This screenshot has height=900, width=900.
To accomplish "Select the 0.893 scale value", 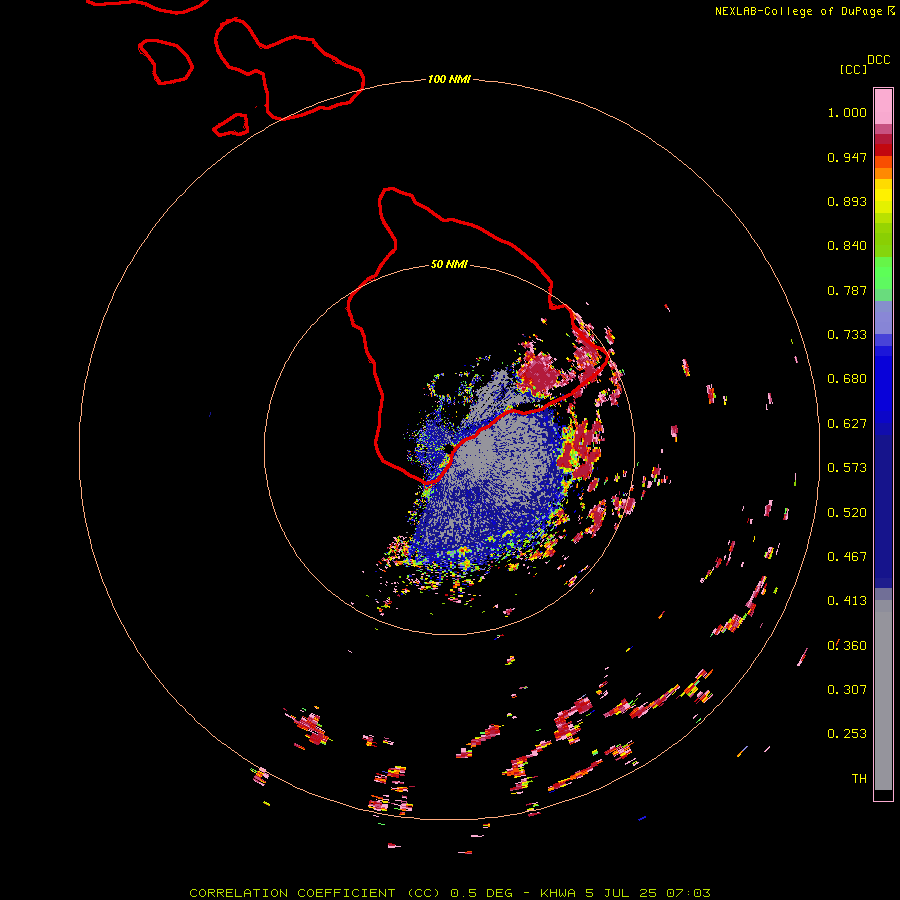I will (847, 201).
